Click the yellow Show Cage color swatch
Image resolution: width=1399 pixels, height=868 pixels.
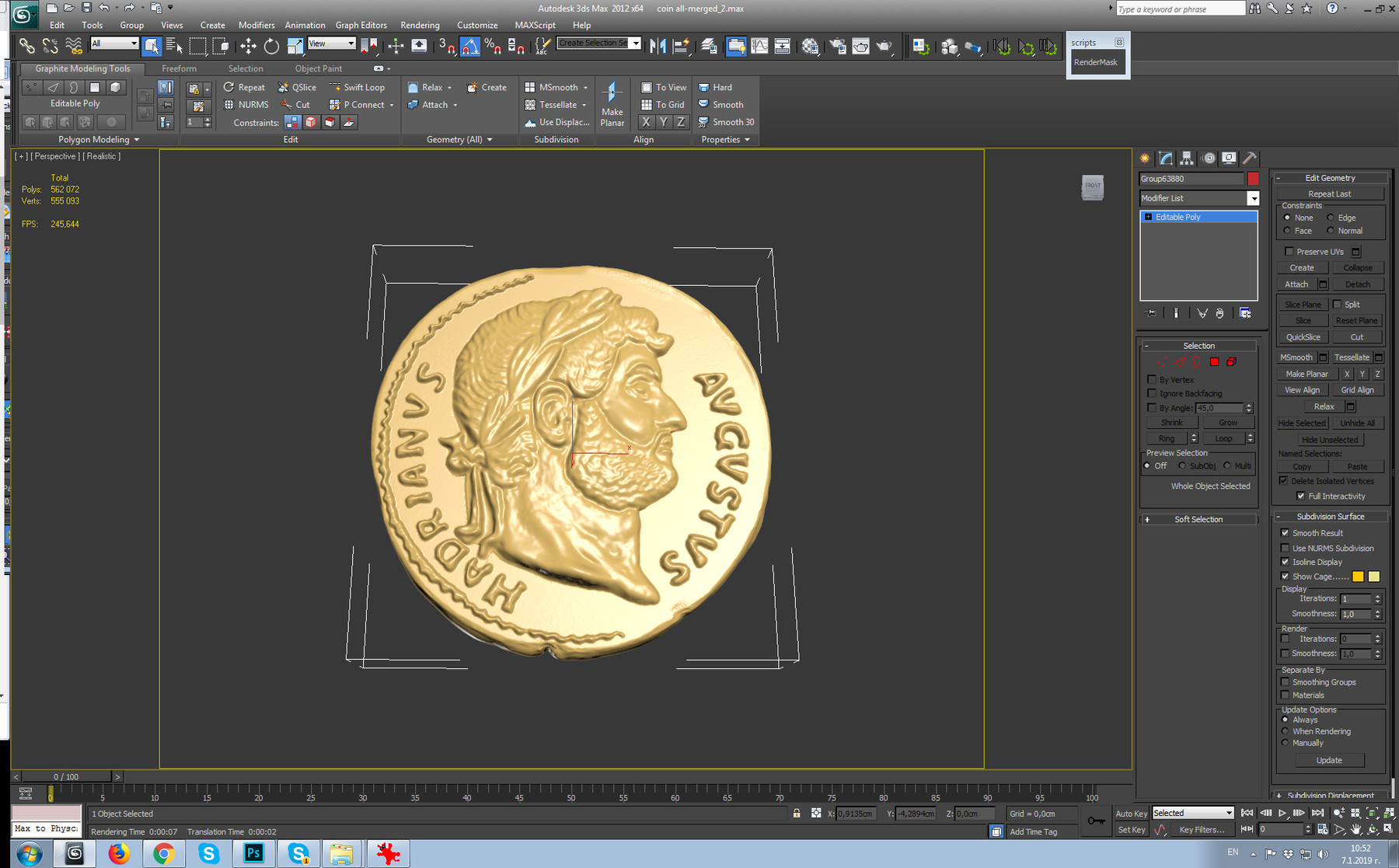click(x=1358, y=577)
